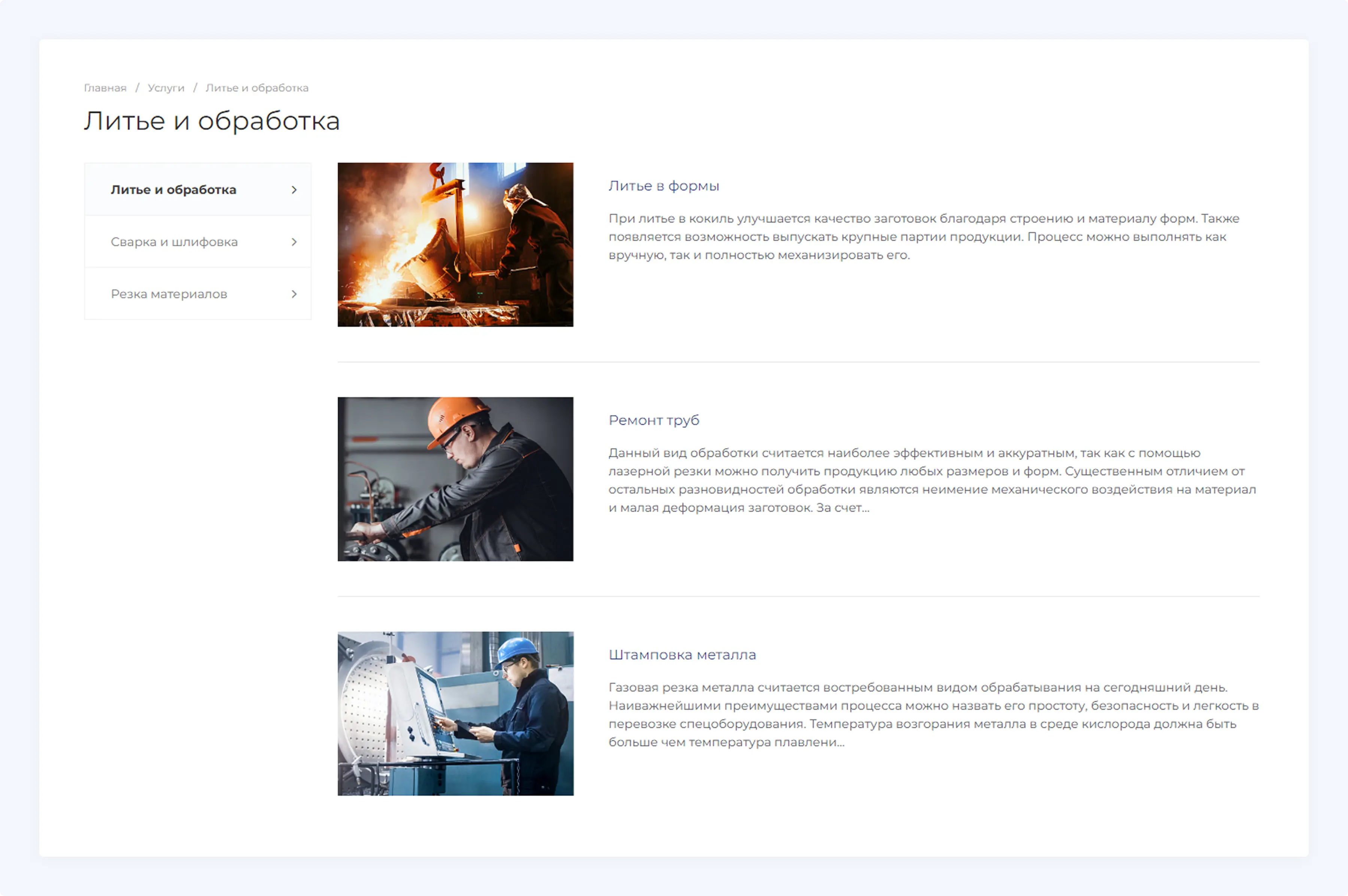
Task: Open Резка материалов sidebar section
Action: point(168,294)
